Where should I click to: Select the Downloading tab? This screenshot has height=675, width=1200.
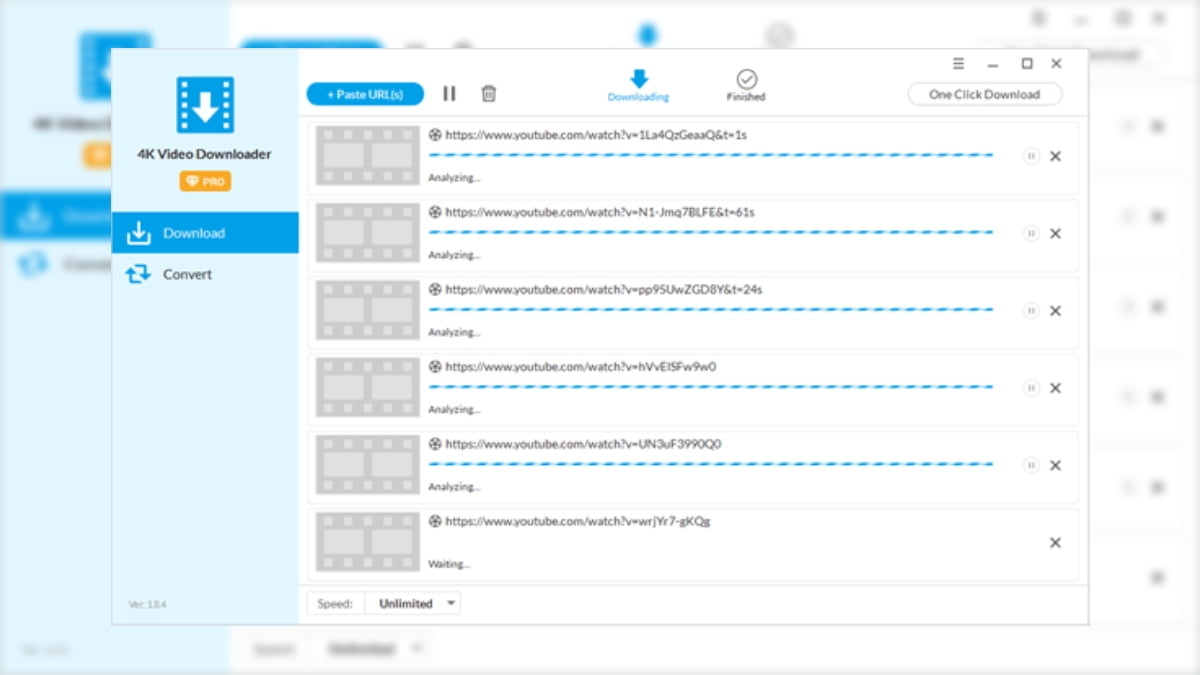click(x=638, y=84)
